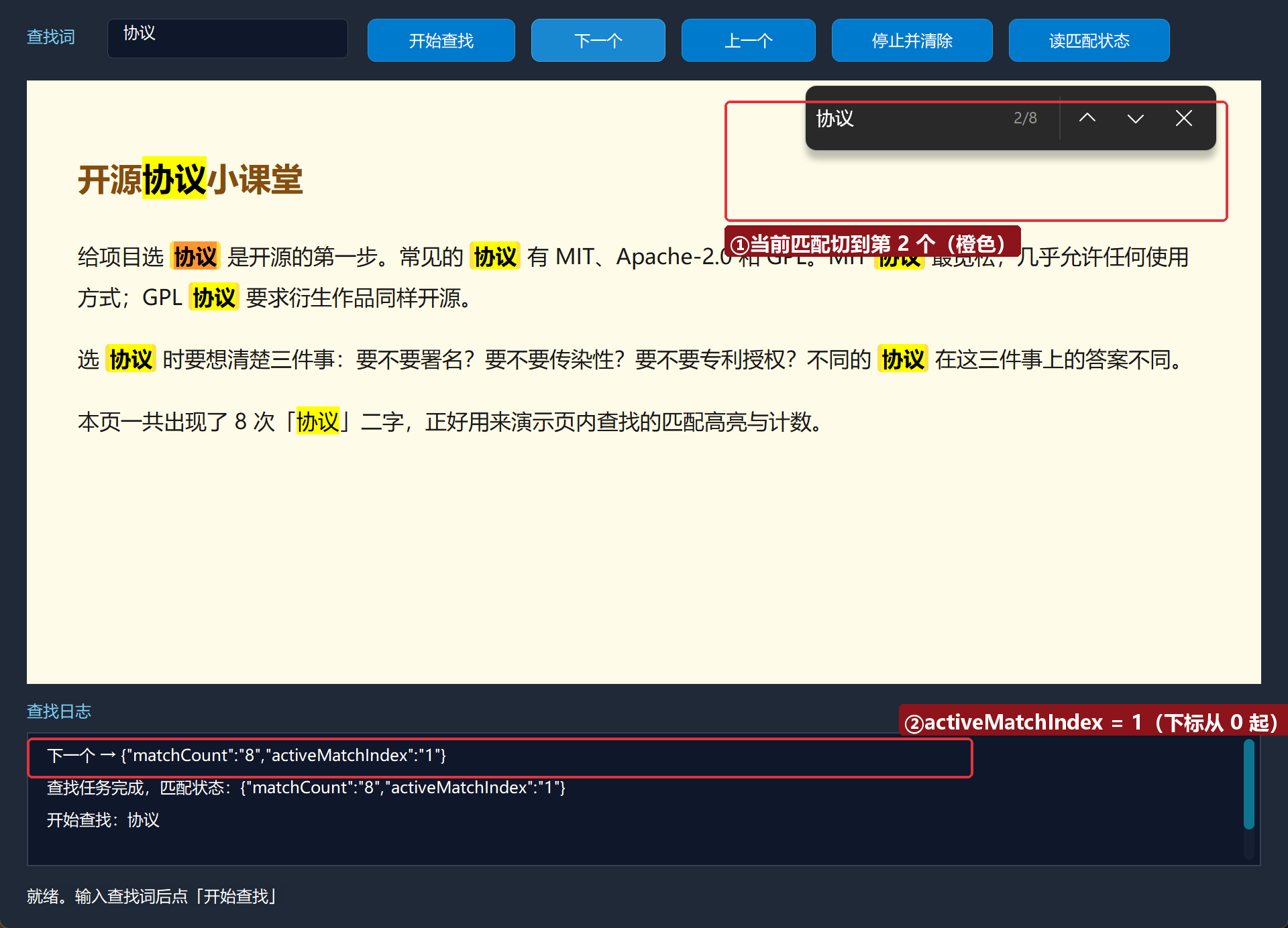Click the find bar search text 协议
1288x928 pixels.
pos(835,119)
